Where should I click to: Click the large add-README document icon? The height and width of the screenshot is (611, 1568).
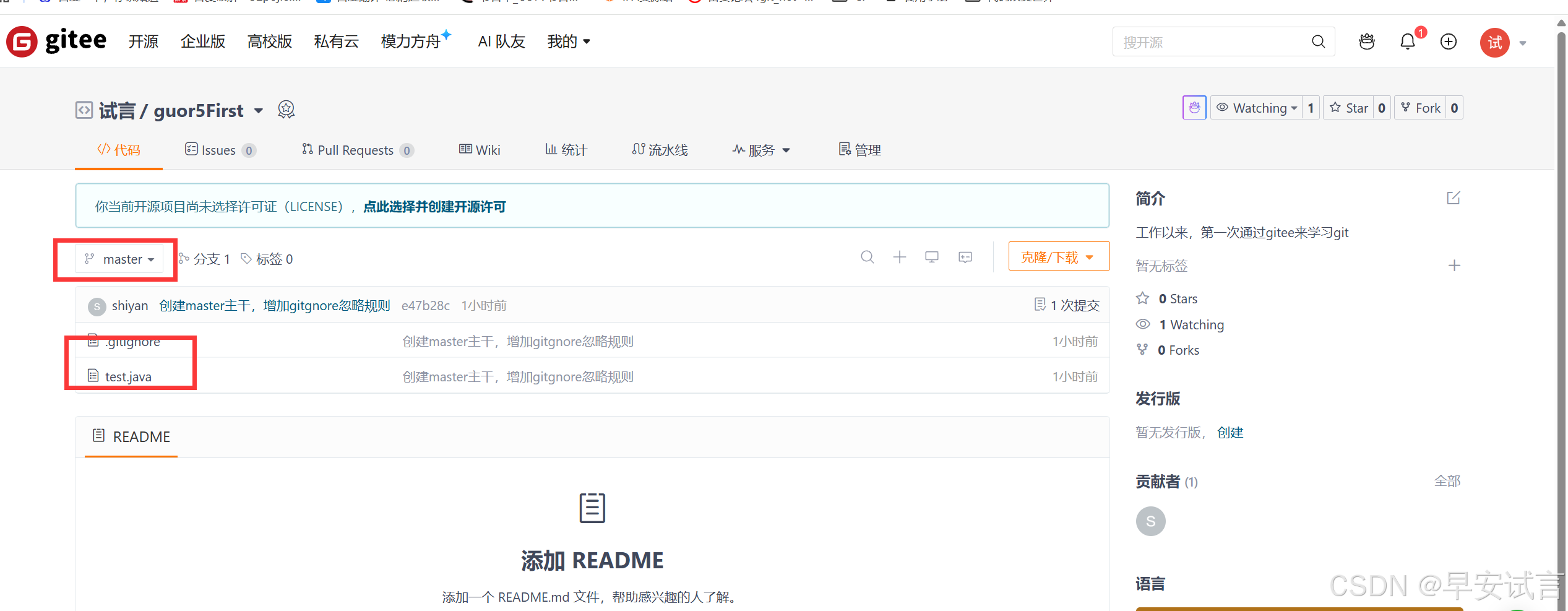(592, 508)
